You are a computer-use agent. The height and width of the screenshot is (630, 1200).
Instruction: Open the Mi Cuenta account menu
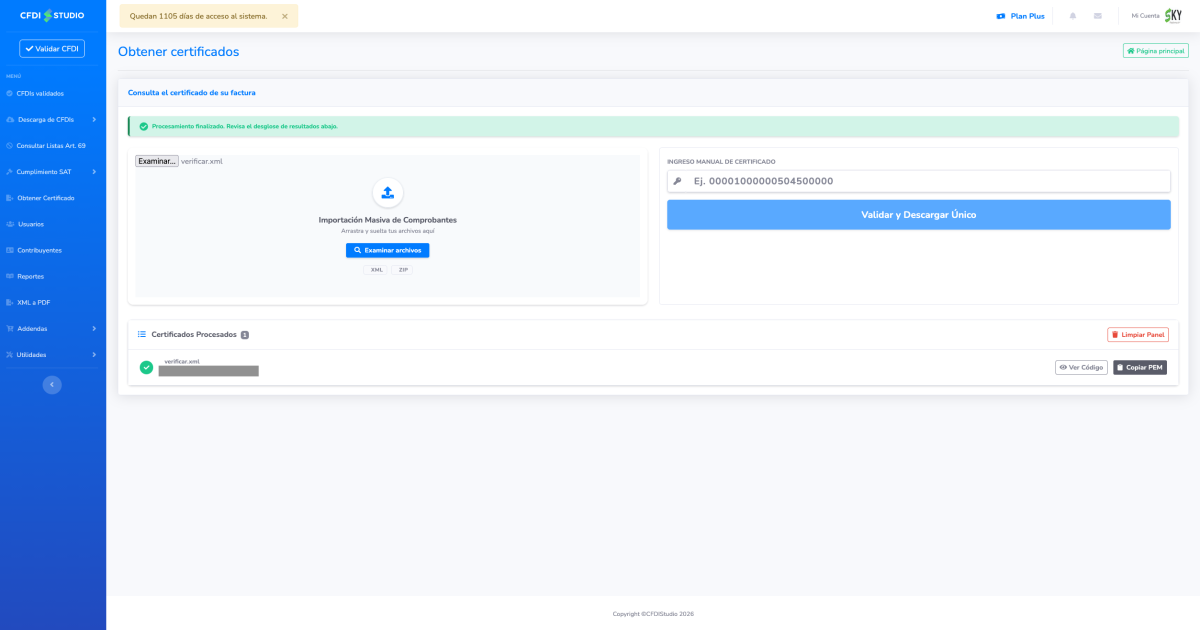pos(1156,16)
